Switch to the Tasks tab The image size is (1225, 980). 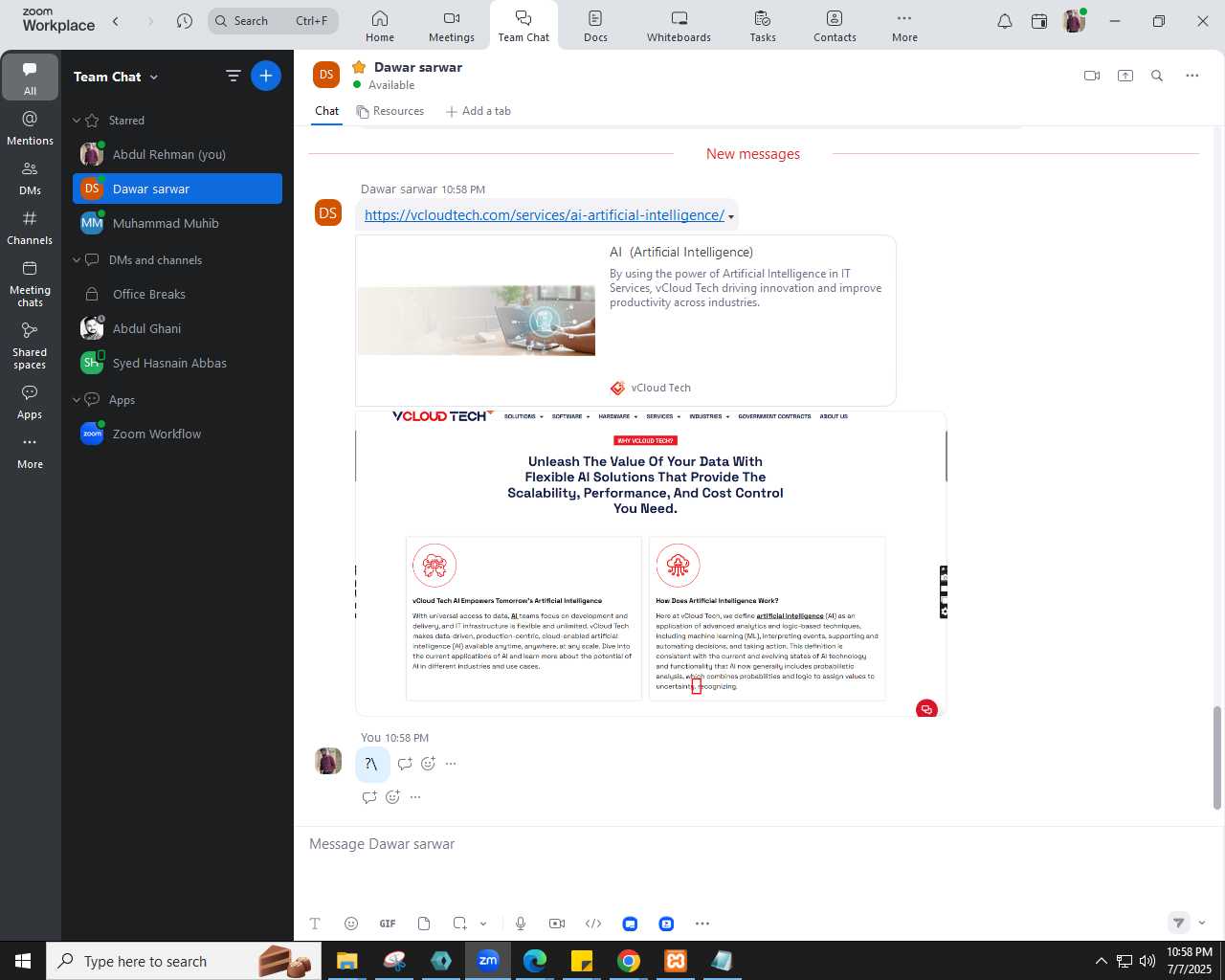point(763,26)
